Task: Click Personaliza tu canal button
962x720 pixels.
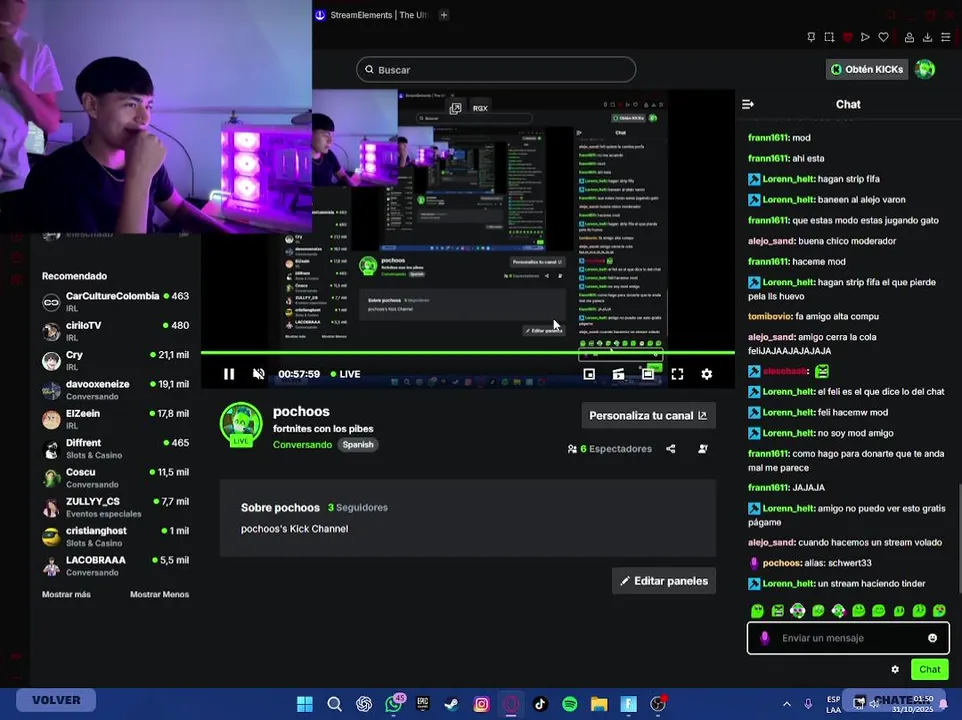Action: coord(648,416)
